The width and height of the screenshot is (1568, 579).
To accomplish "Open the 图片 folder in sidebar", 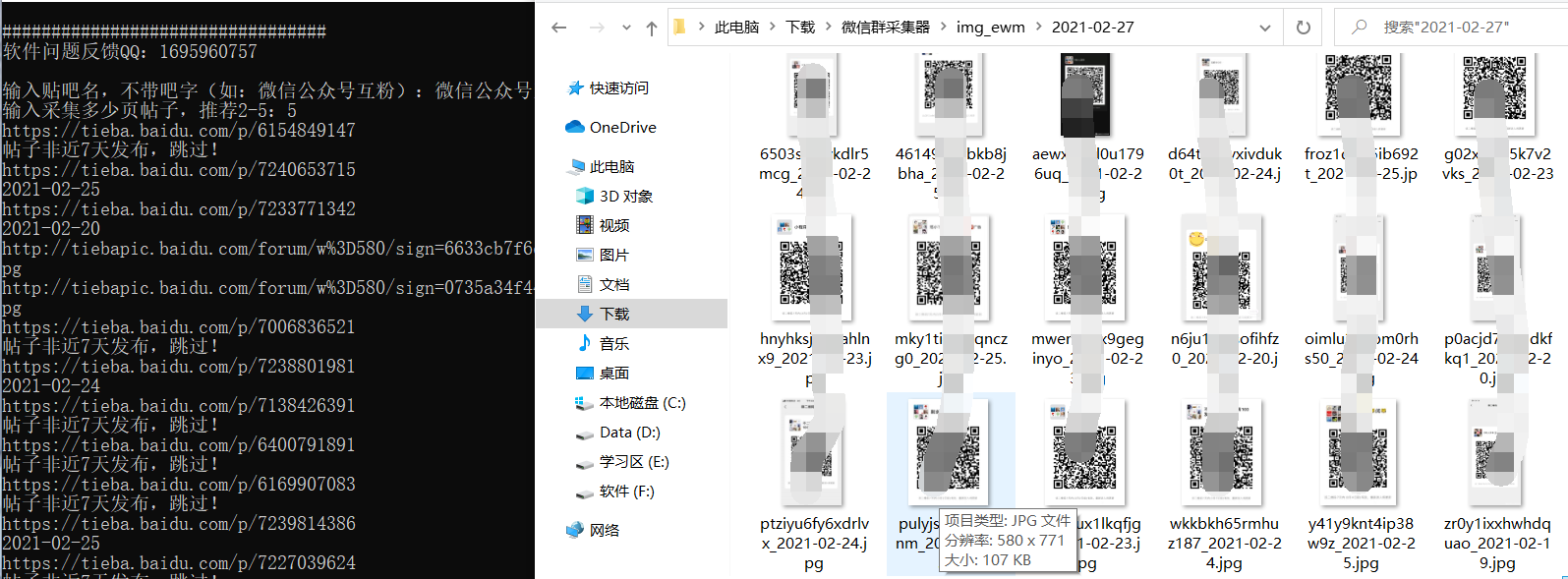I will pos(603,256).
